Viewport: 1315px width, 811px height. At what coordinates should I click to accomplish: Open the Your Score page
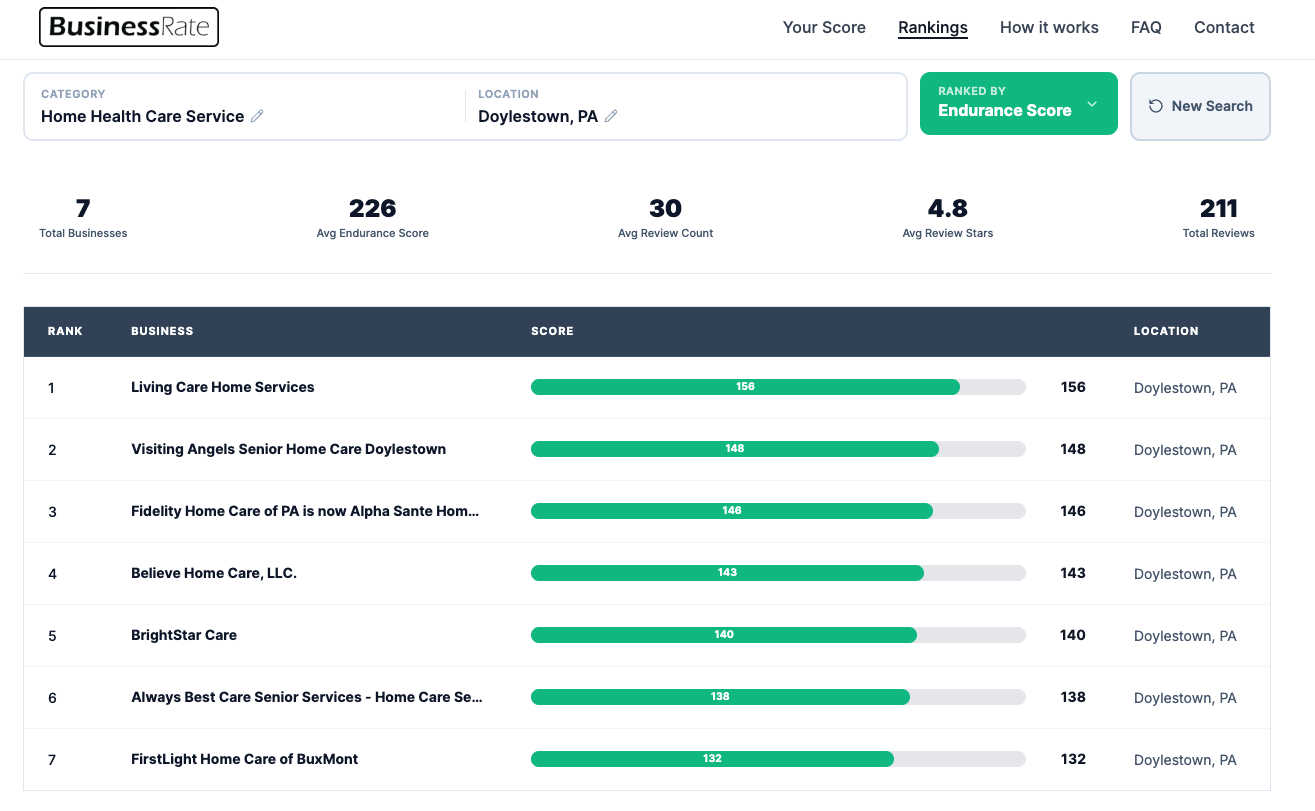[x=824, y=28]
